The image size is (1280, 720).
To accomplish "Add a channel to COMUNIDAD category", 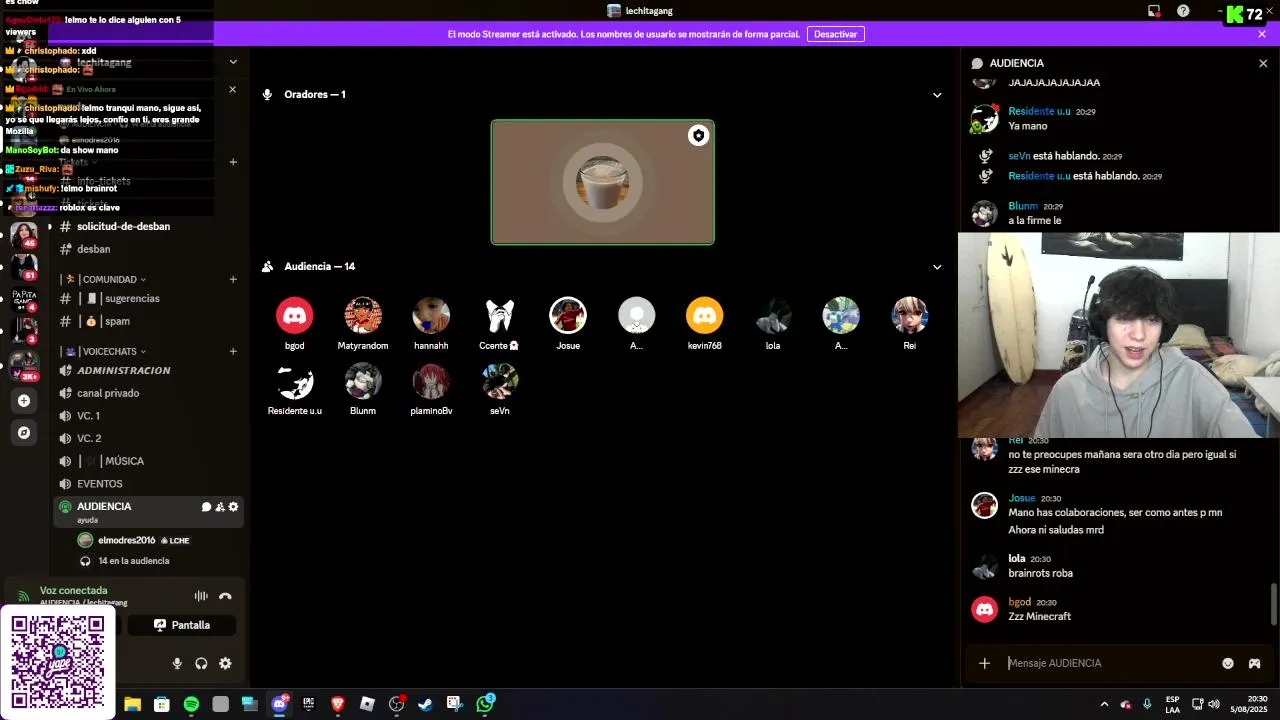I will (x=233, y=280).
